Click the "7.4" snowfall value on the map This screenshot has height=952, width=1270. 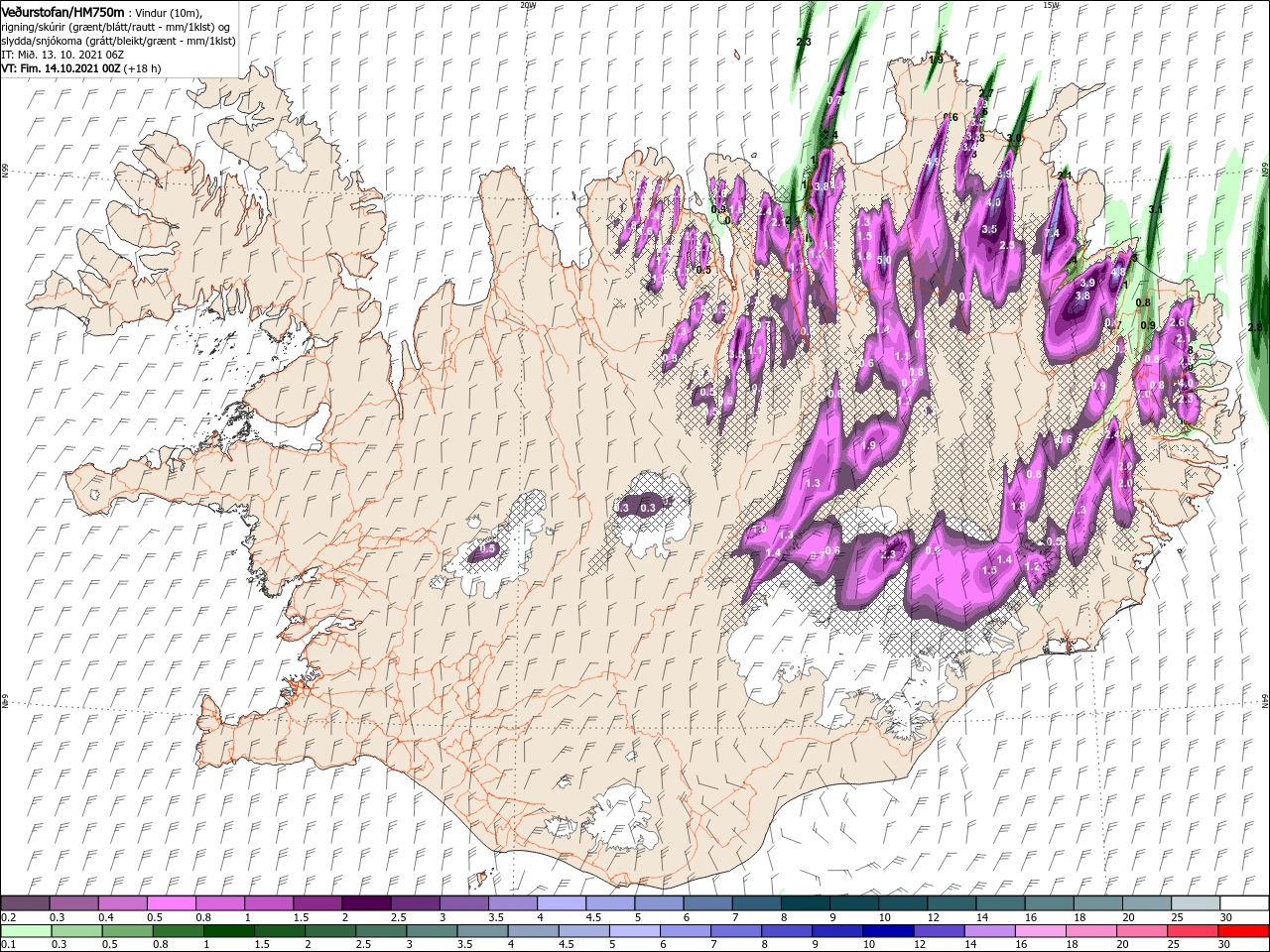tap(1053, 233)
